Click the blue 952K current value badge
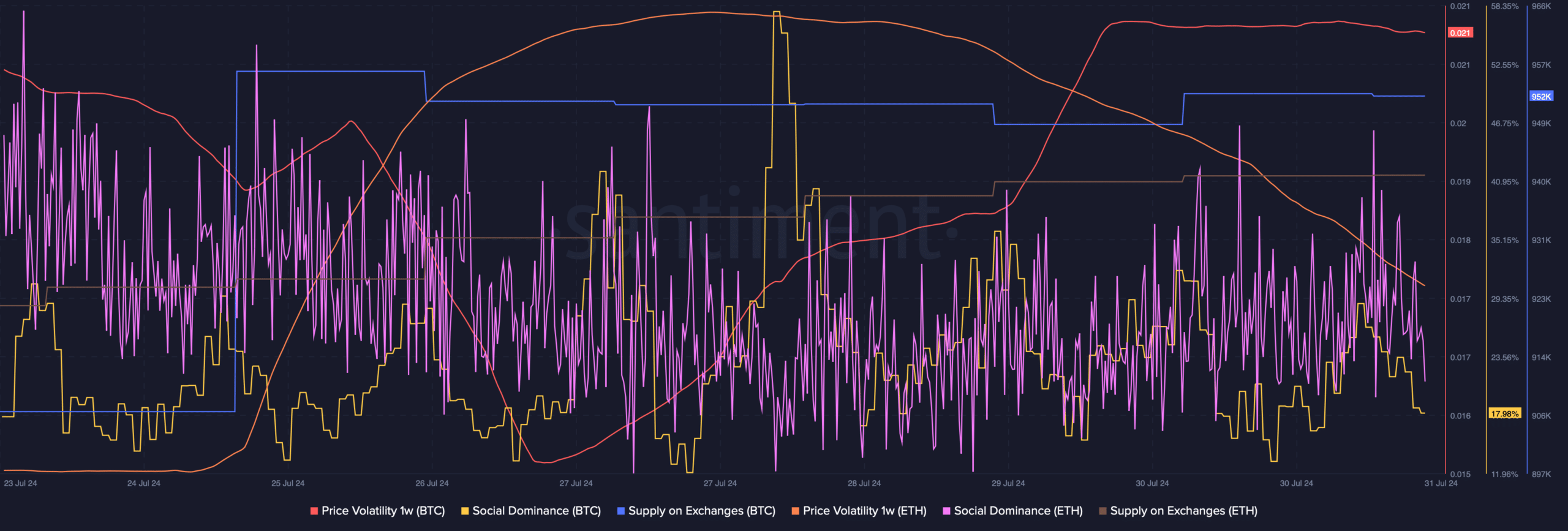This screenshot has height=531, width=1568. tap(1541, 97)
